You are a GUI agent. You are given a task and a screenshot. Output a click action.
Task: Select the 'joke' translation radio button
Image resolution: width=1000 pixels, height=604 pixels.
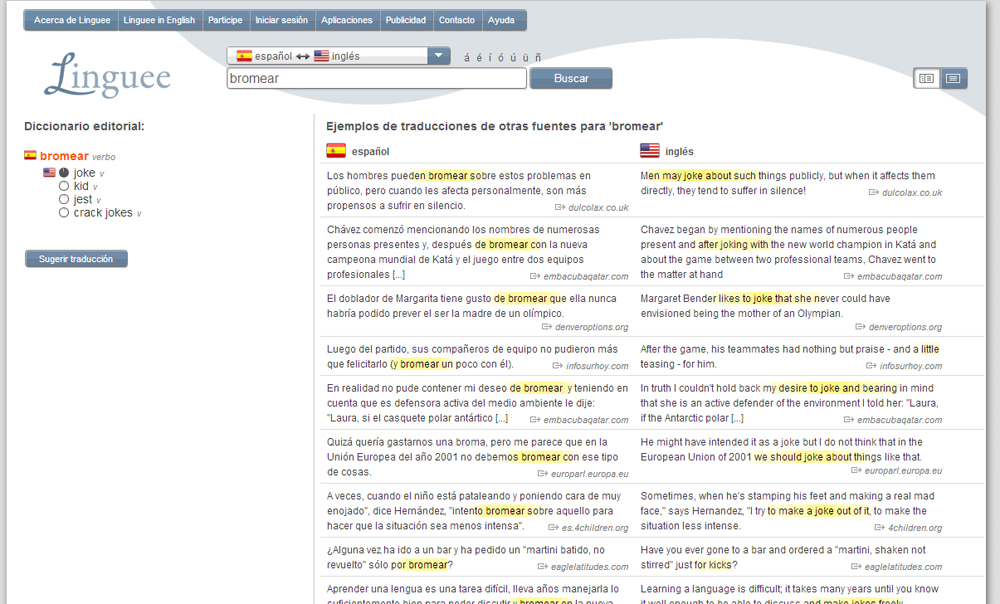tap(64, 173)
